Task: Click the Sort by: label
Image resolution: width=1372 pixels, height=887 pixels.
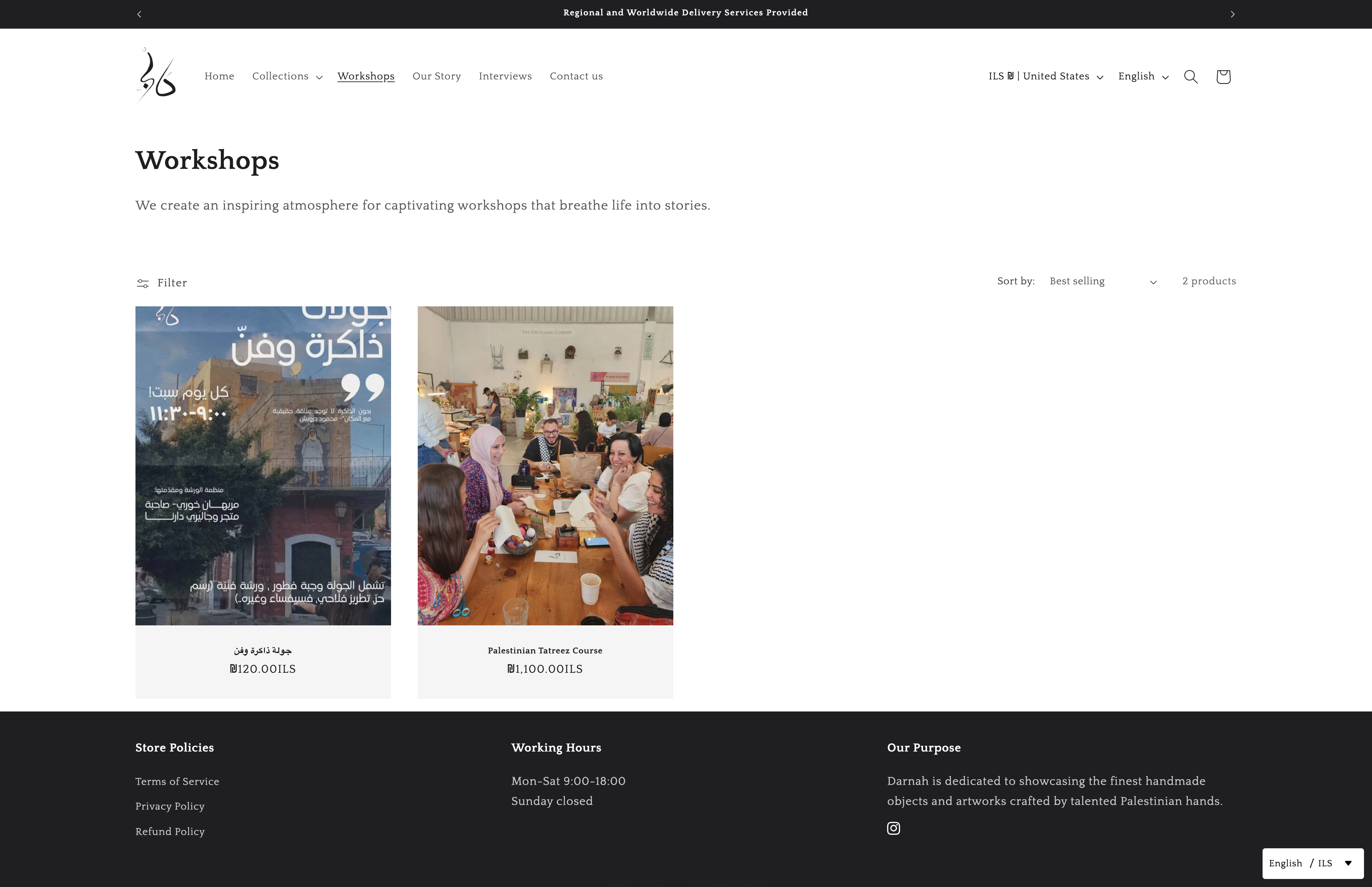Action: point(1016,281)
